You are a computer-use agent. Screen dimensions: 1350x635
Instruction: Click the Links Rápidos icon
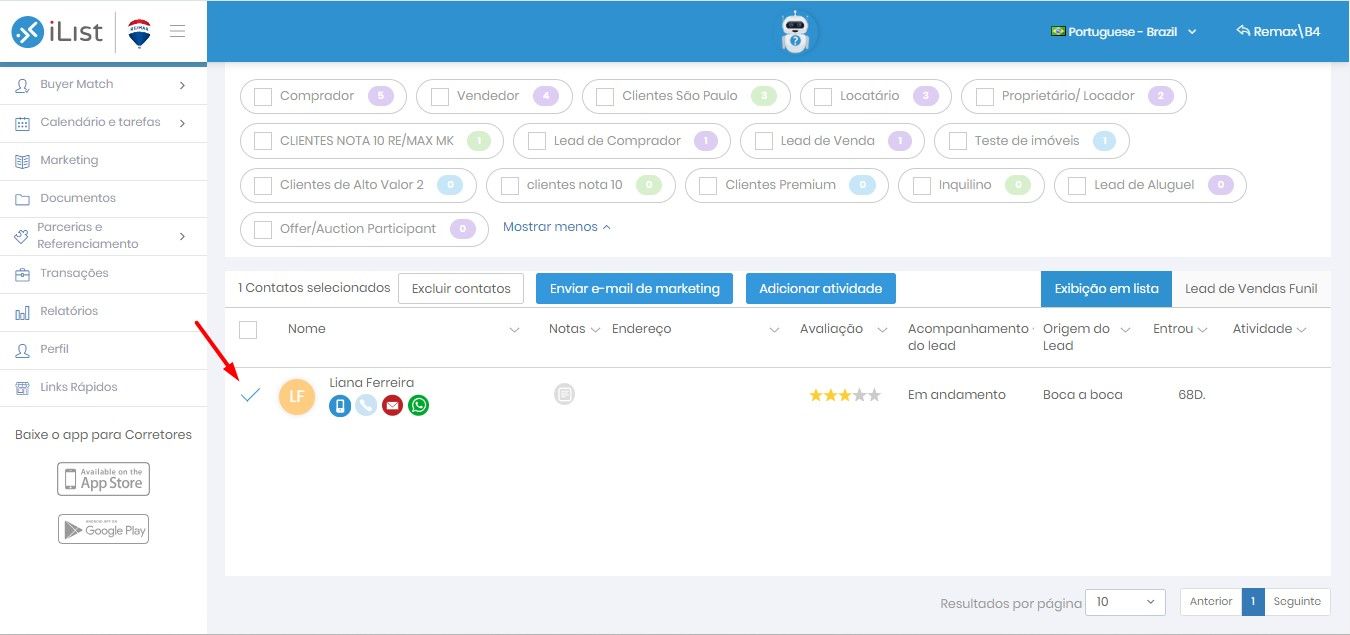click(22, 388)
